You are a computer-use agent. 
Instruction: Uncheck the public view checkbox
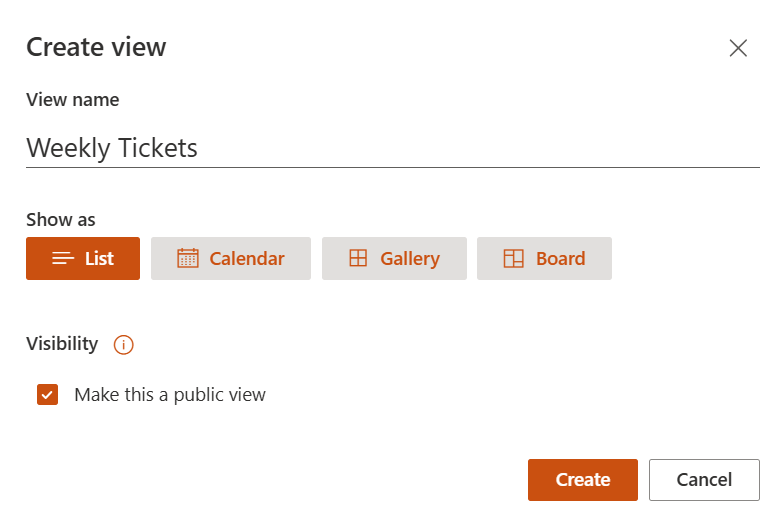point(47,394)
